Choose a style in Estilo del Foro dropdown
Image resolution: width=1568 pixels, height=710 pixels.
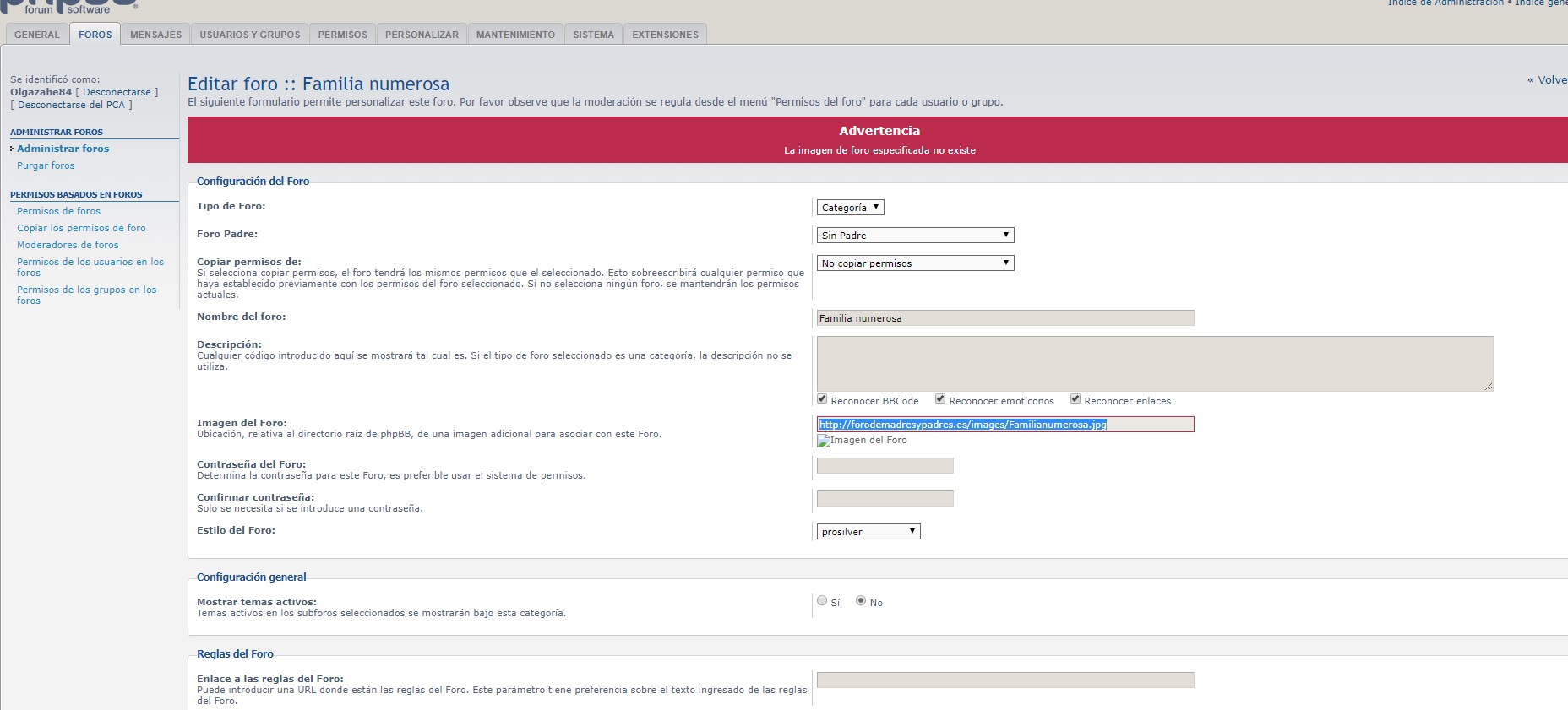[868, 532]
